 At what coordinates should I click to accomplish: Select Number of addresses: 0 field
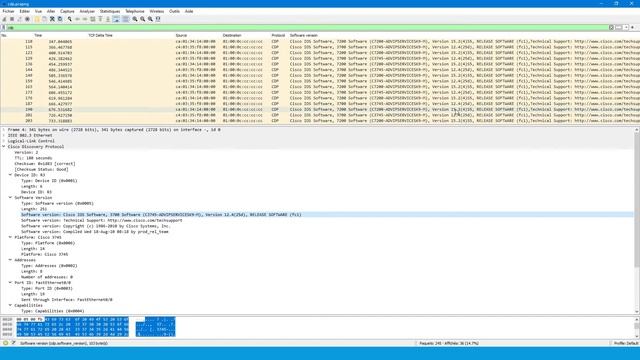pyautogui.click(x=47, y=277)
